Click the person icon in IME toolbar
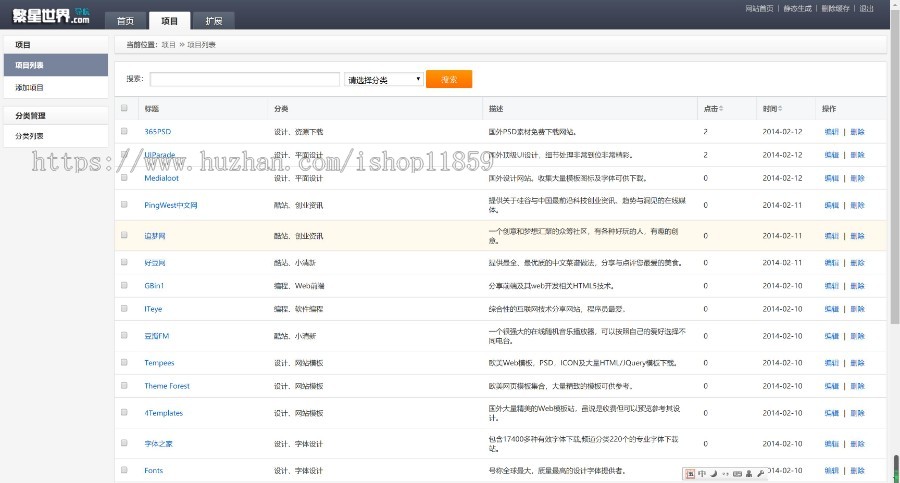Viewport: 900px width, 483px height. [749, 474]
